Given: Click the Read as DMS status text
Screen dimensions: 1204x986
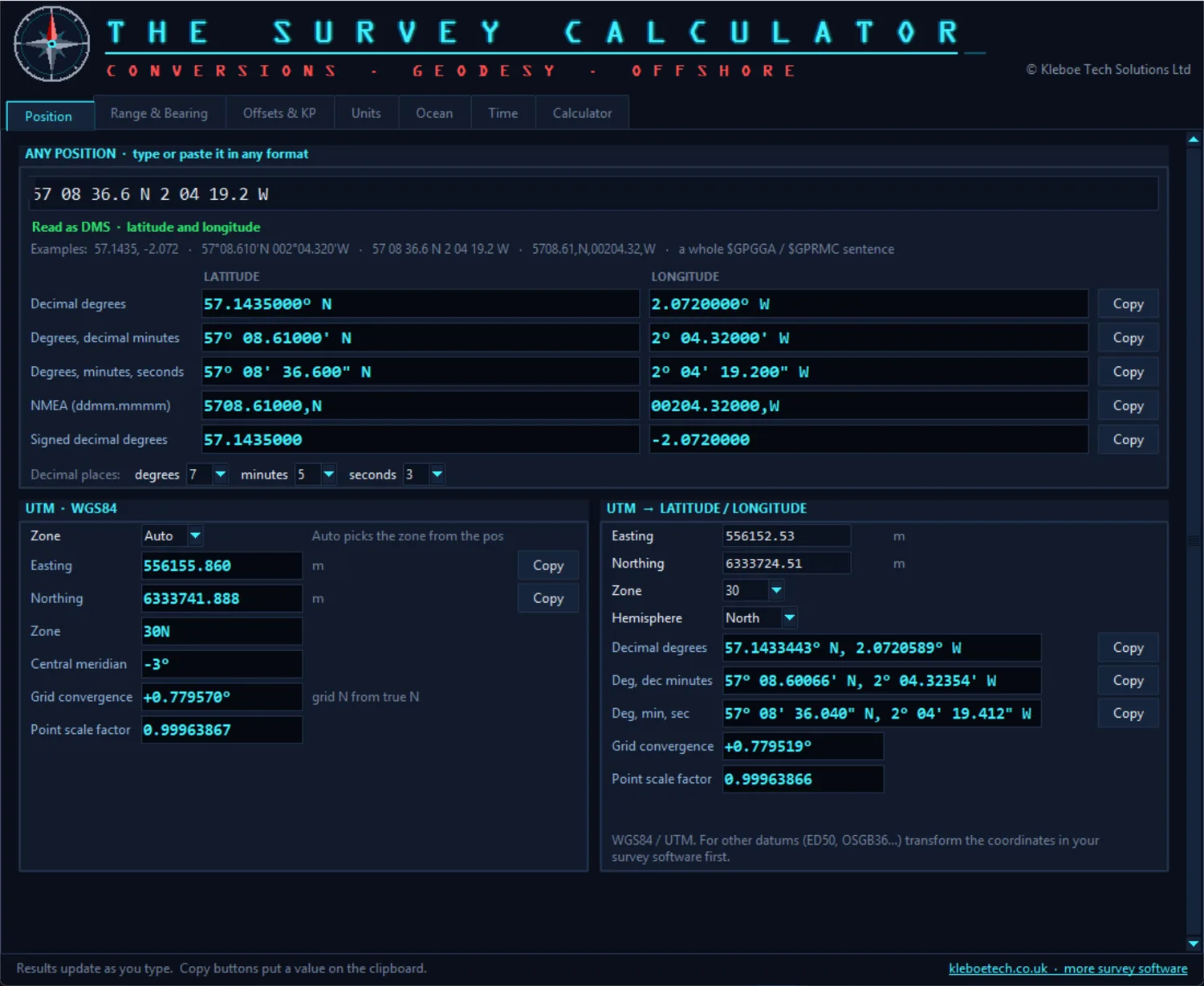Looking at the screenshot, I should (146, 227).
